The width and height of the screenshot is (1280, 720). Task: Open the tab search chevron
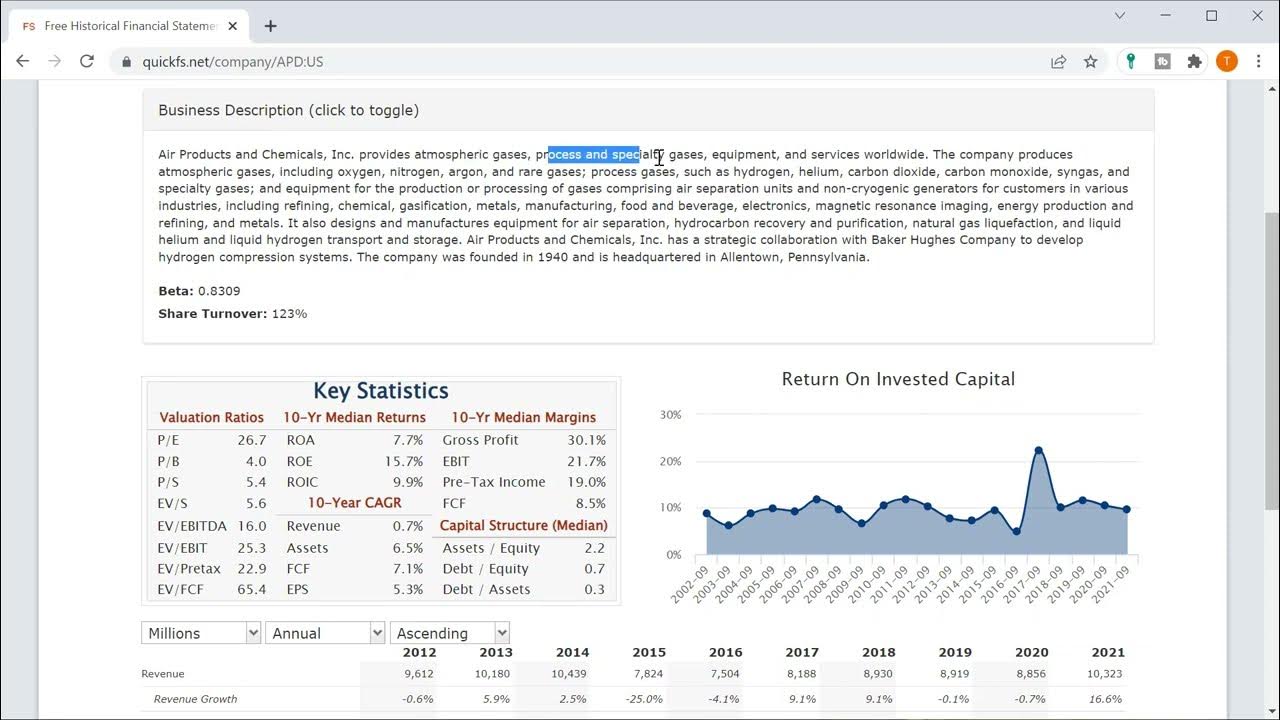click(1120, 16)
